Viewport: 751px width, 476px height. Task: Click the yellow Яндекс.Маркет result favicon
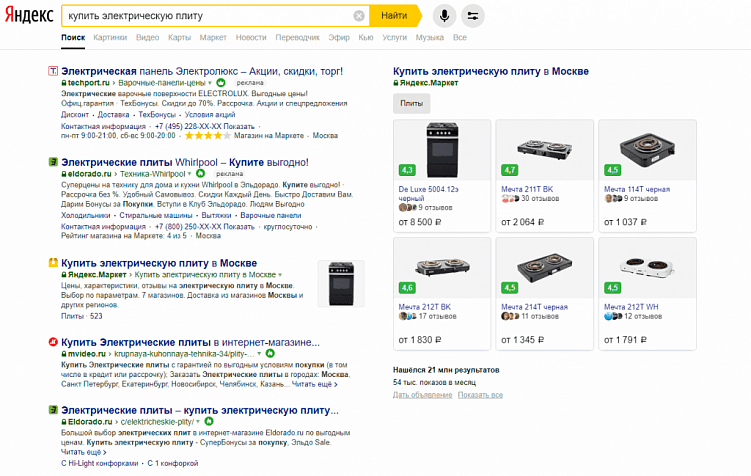tap(53, 262)
